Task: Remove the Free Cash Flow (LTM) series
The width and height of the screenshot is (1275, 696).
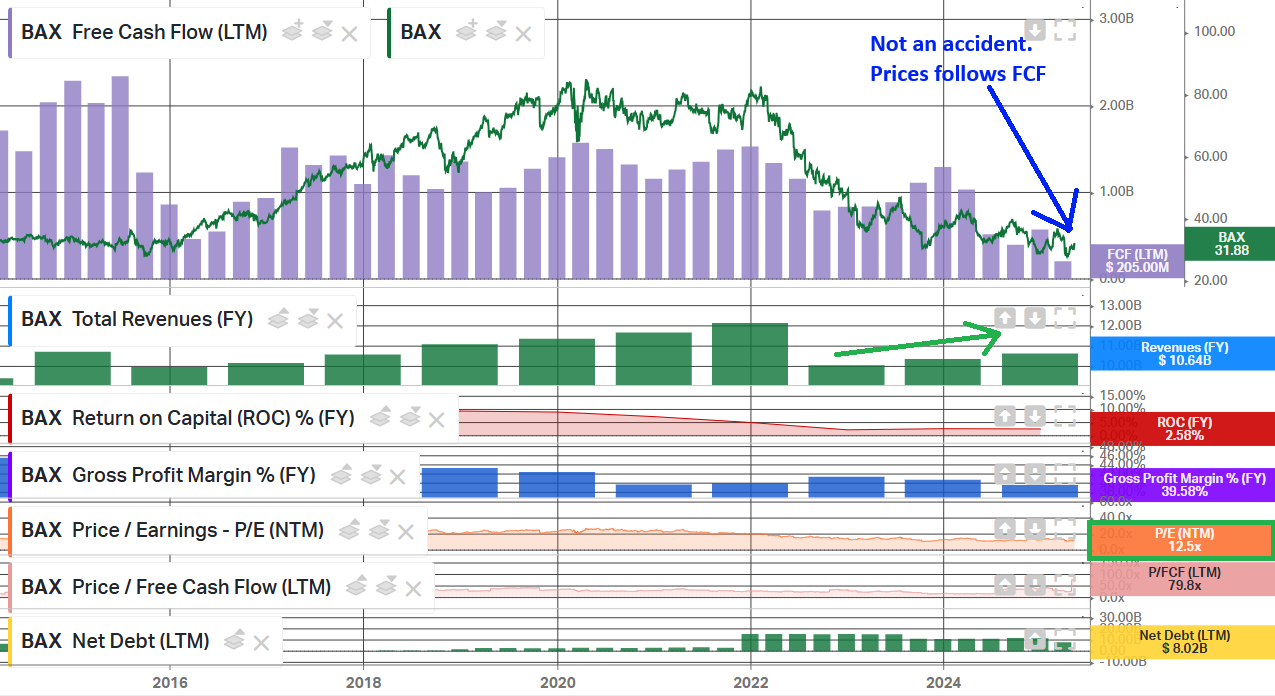Action: (349, 33)
